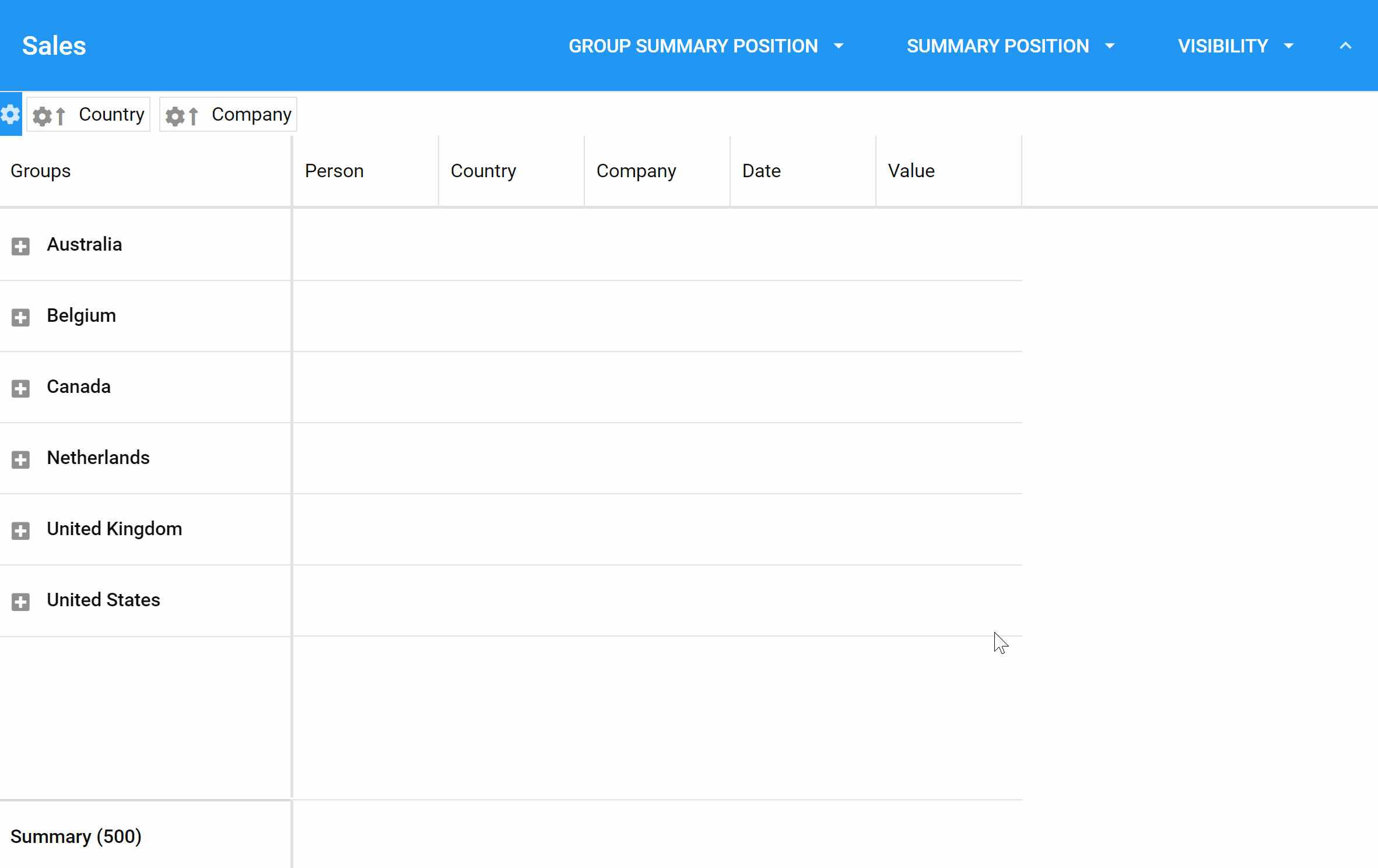The width and height of the screenshot is (1378, 868).
Task: Expand the United States group row
Action: pyautogui.click(x=20, y=602)
